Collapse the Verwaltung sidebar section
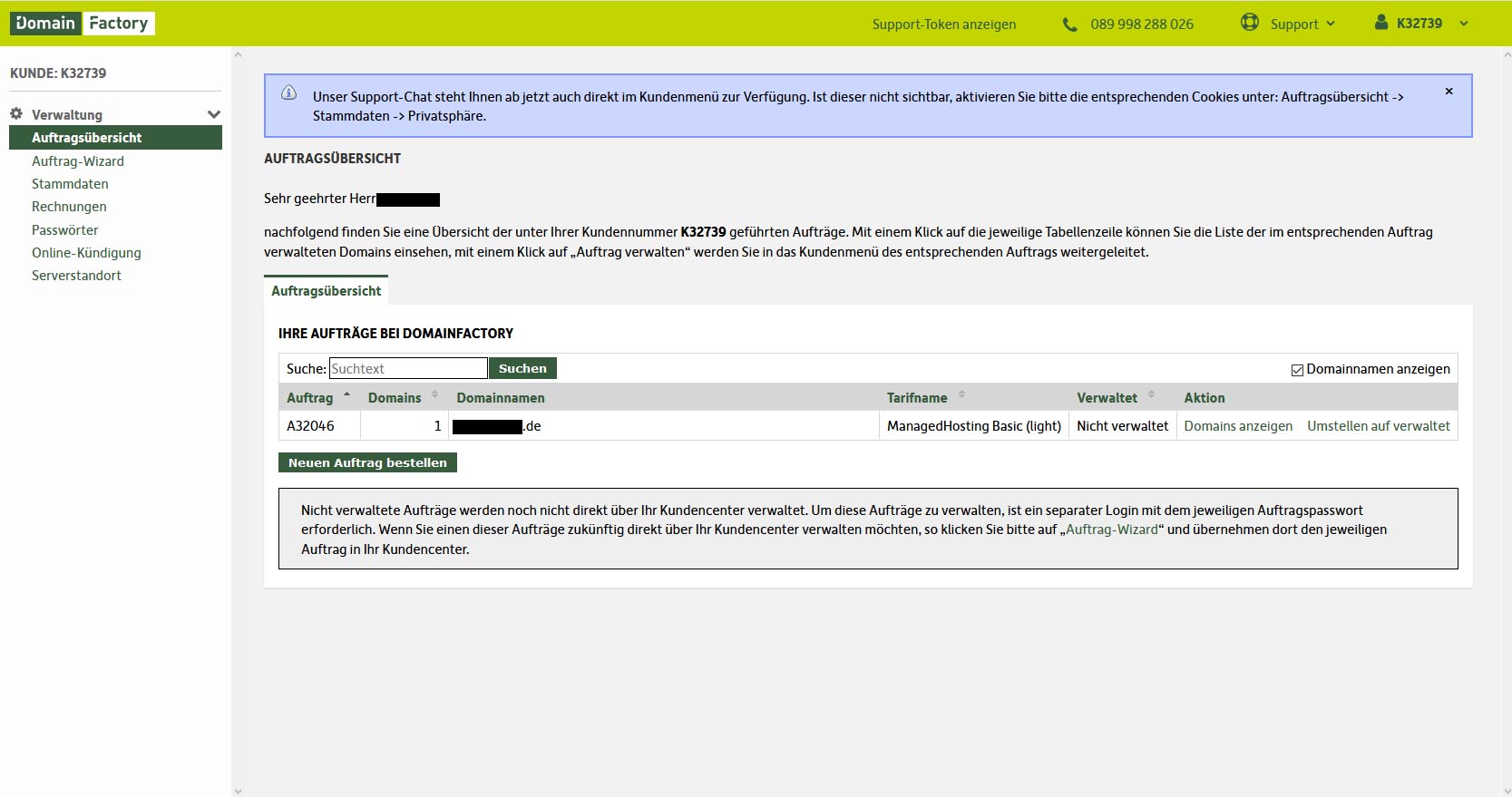The image size is (1512, 797). (213, 115)
